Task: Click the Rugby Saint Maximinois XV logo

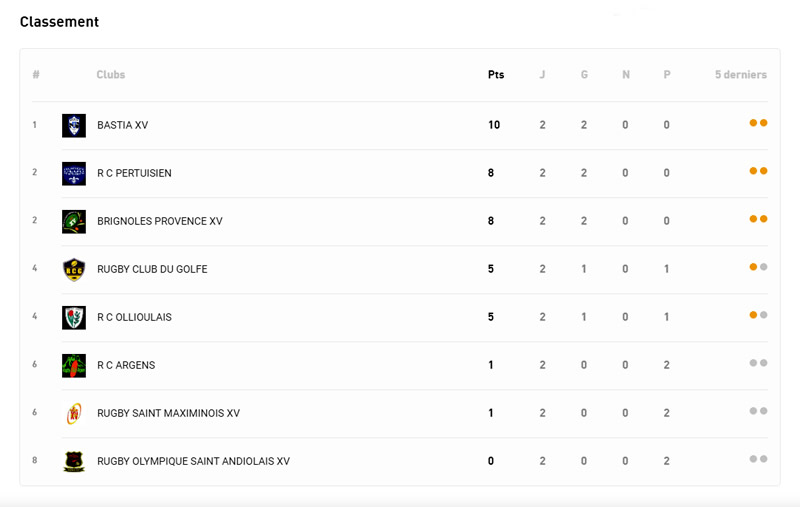Action: click(x=74, y=414)
